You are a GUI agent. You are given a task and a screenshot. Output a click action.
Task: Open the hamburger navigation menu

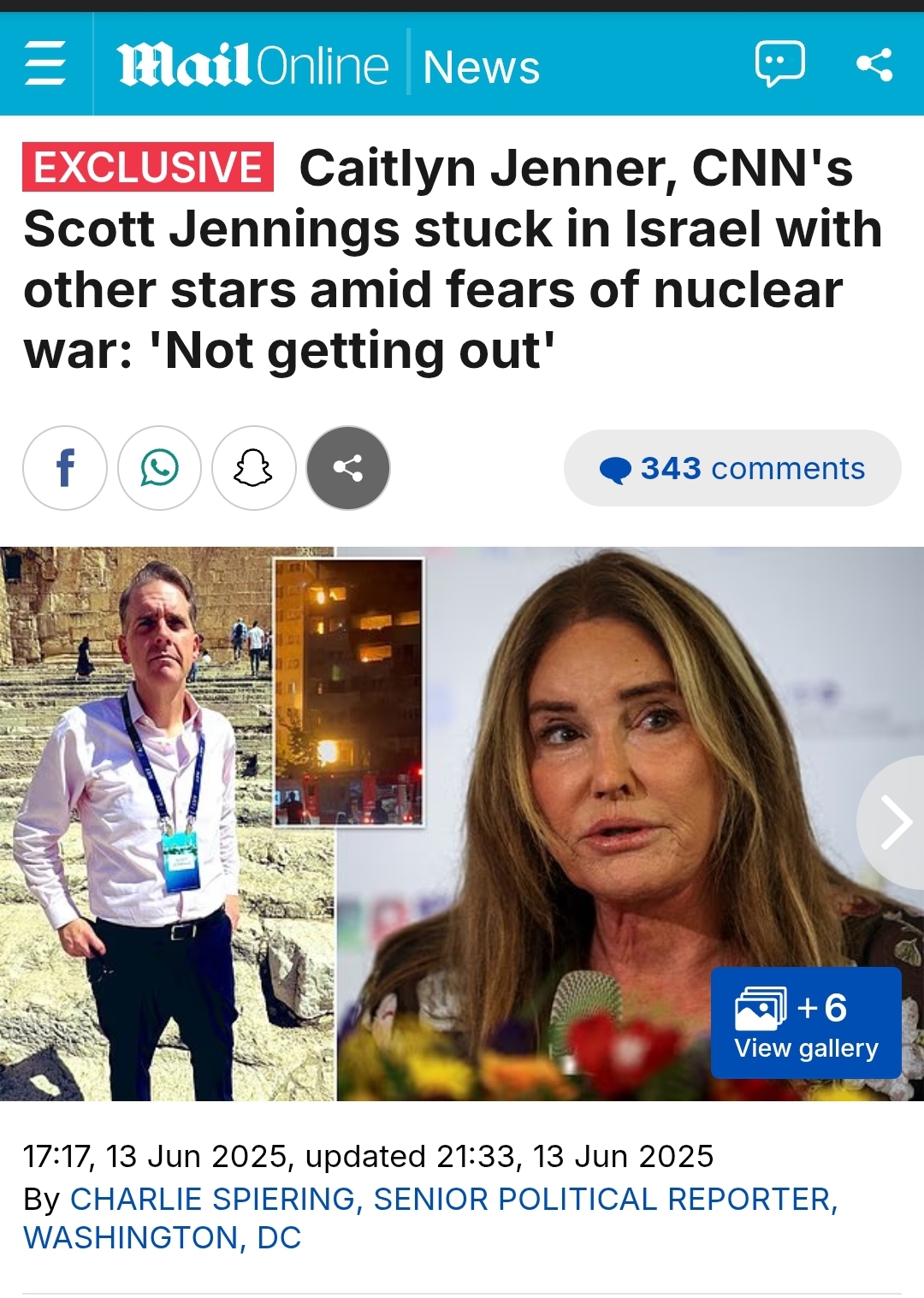[45, 64]
